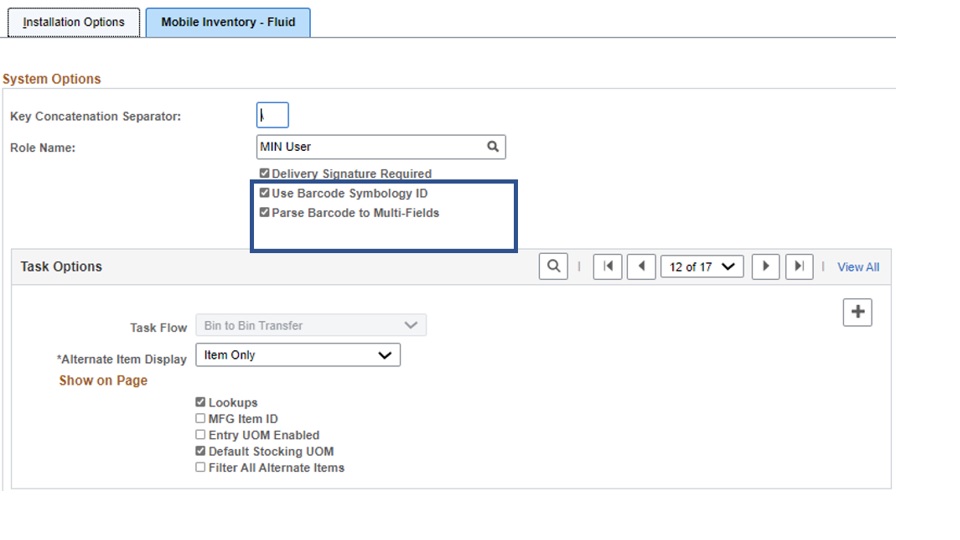Image resolution: width=960 pixels, height=540 pixels.
Task: Add a new row with plus button
Action: pos(857,312)
